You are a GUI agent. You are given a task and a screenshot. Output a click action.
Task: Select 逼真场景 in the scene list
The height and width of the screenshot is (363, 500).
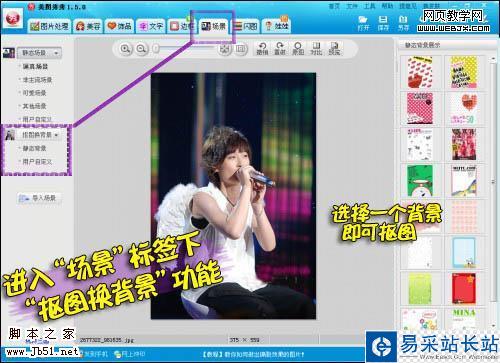point(35,67)
